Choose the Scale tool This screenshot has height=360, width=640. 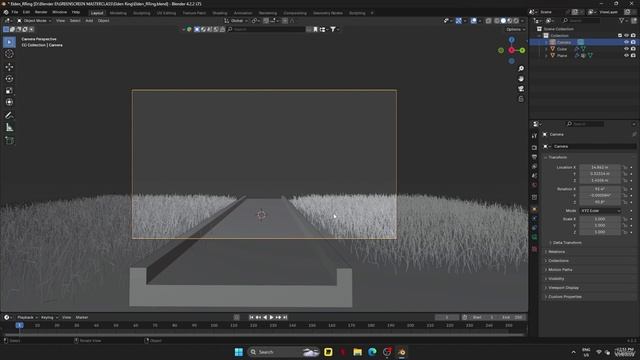tap(9, 91)
